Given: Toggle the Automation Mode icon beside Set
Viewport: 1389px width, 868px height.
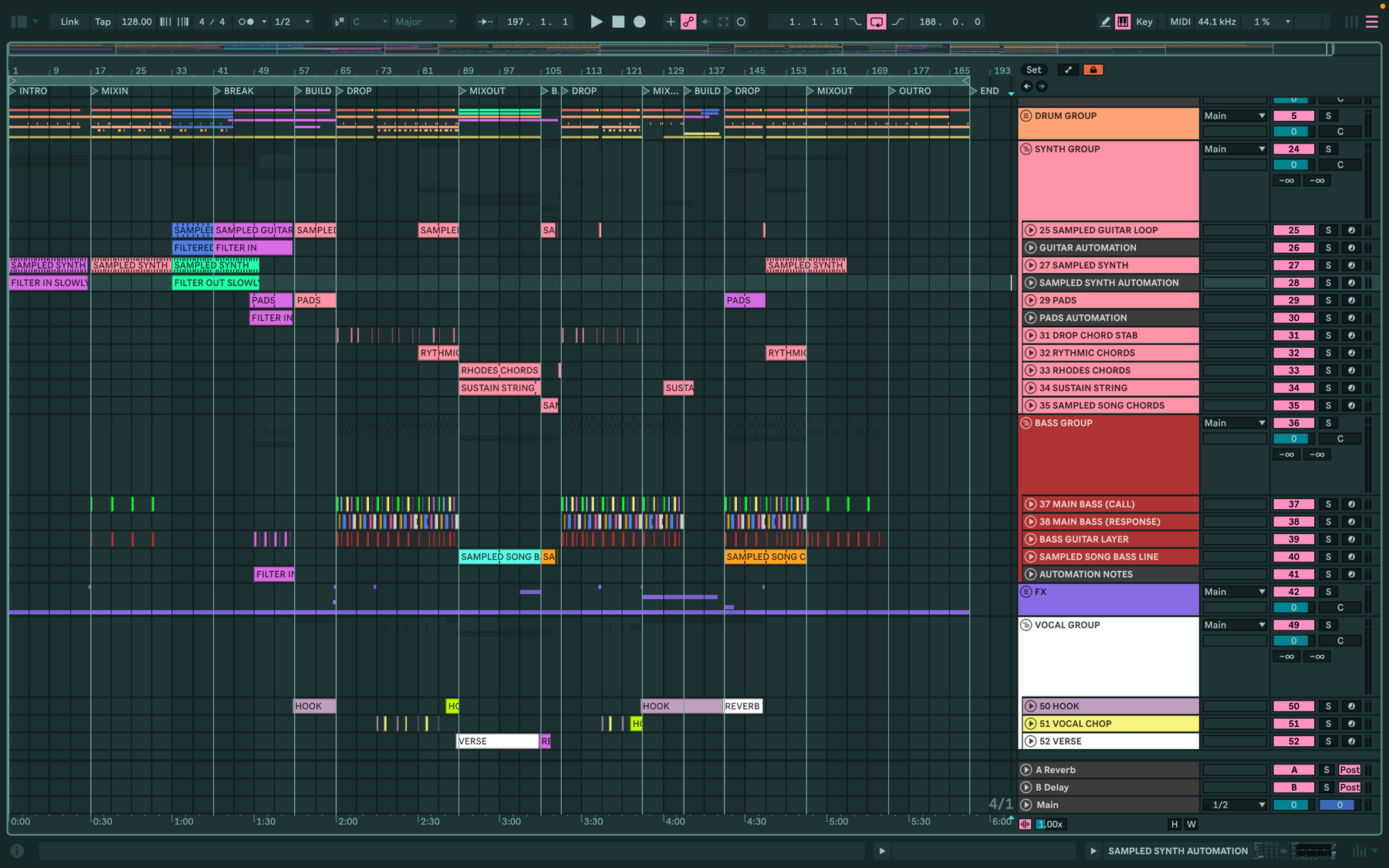Looking at the screenshot, I should pos(1068,69).
